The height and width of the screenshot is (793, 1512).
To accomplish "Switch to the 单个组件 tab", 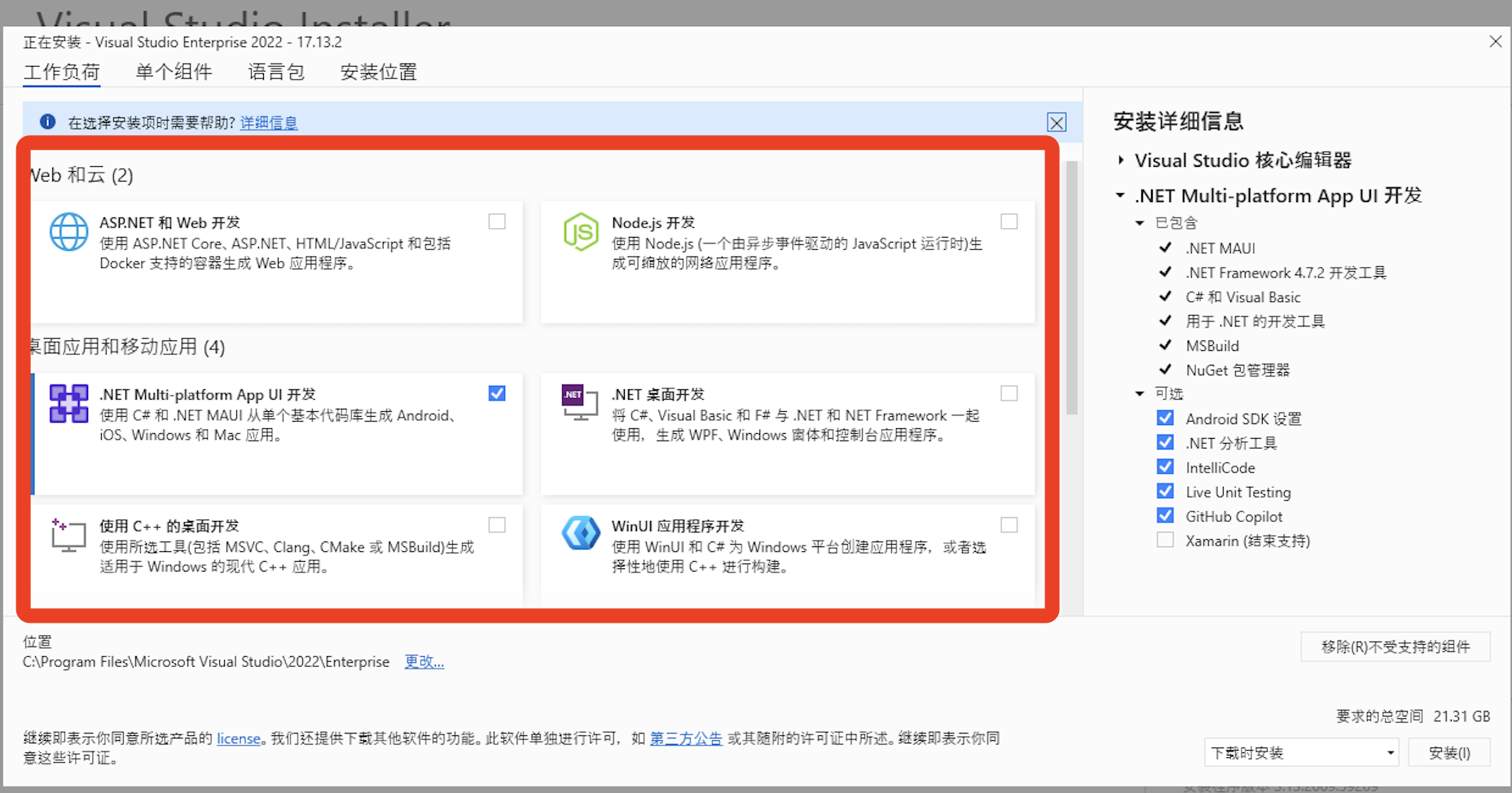I will (174, 72).
